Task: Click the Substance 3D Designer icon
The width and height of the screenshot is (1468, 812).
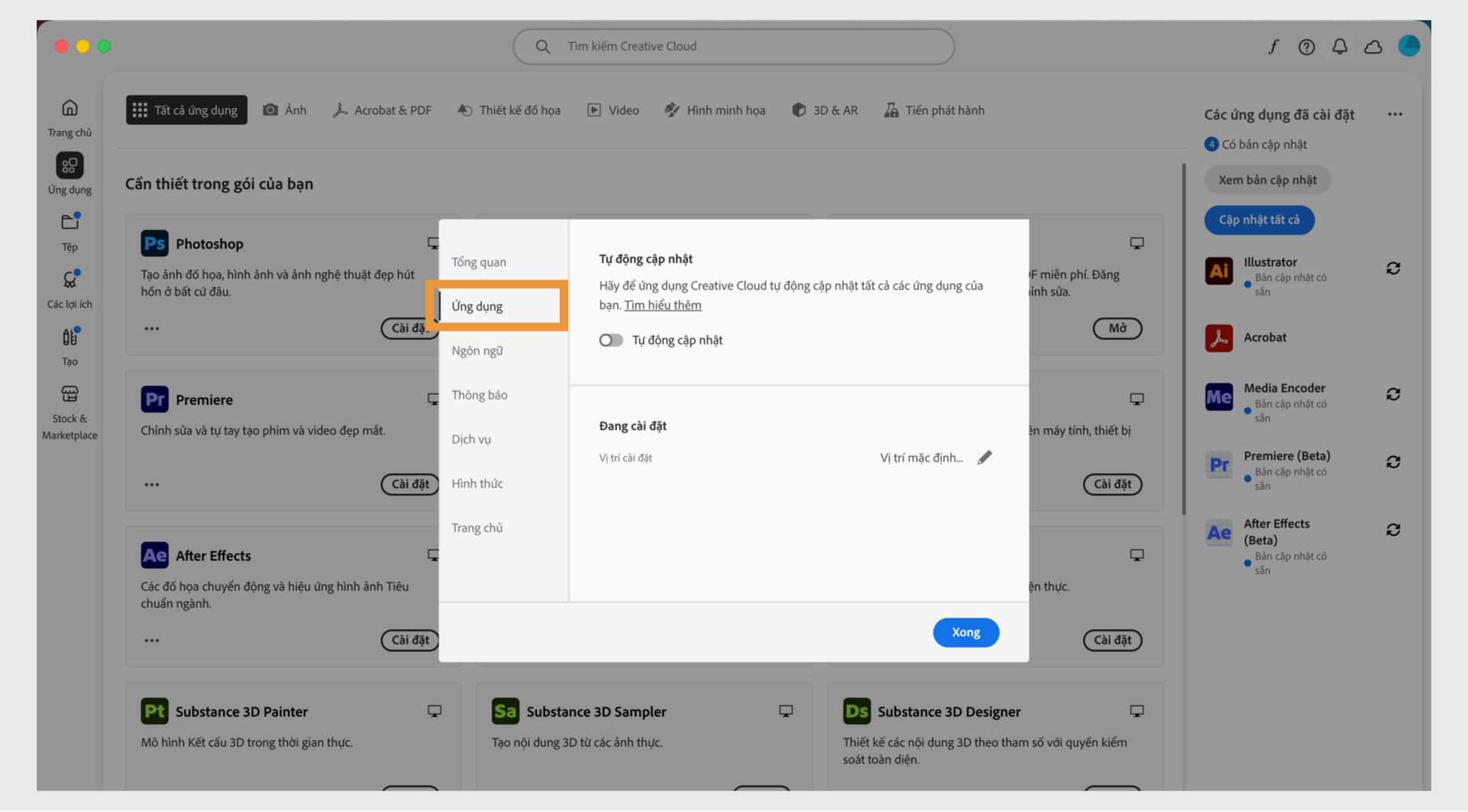Action: tap(856, 711)
